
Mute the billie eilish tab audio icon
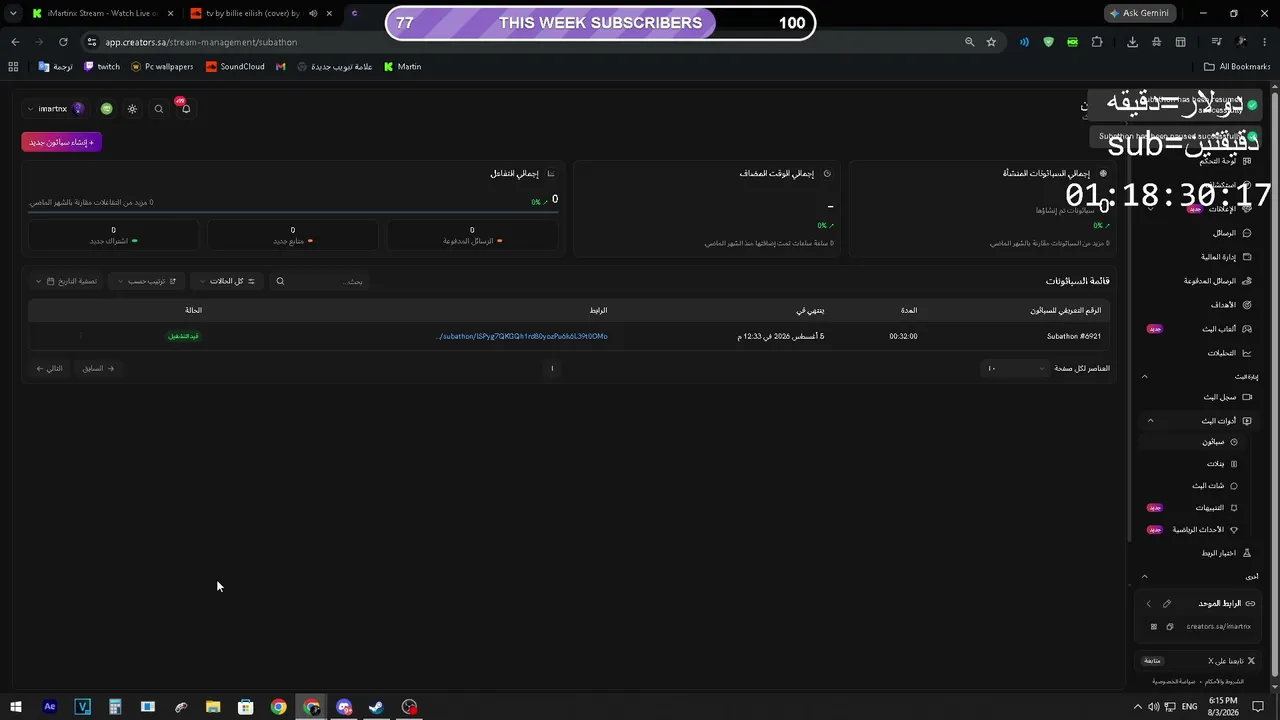(x=313, y=14)
